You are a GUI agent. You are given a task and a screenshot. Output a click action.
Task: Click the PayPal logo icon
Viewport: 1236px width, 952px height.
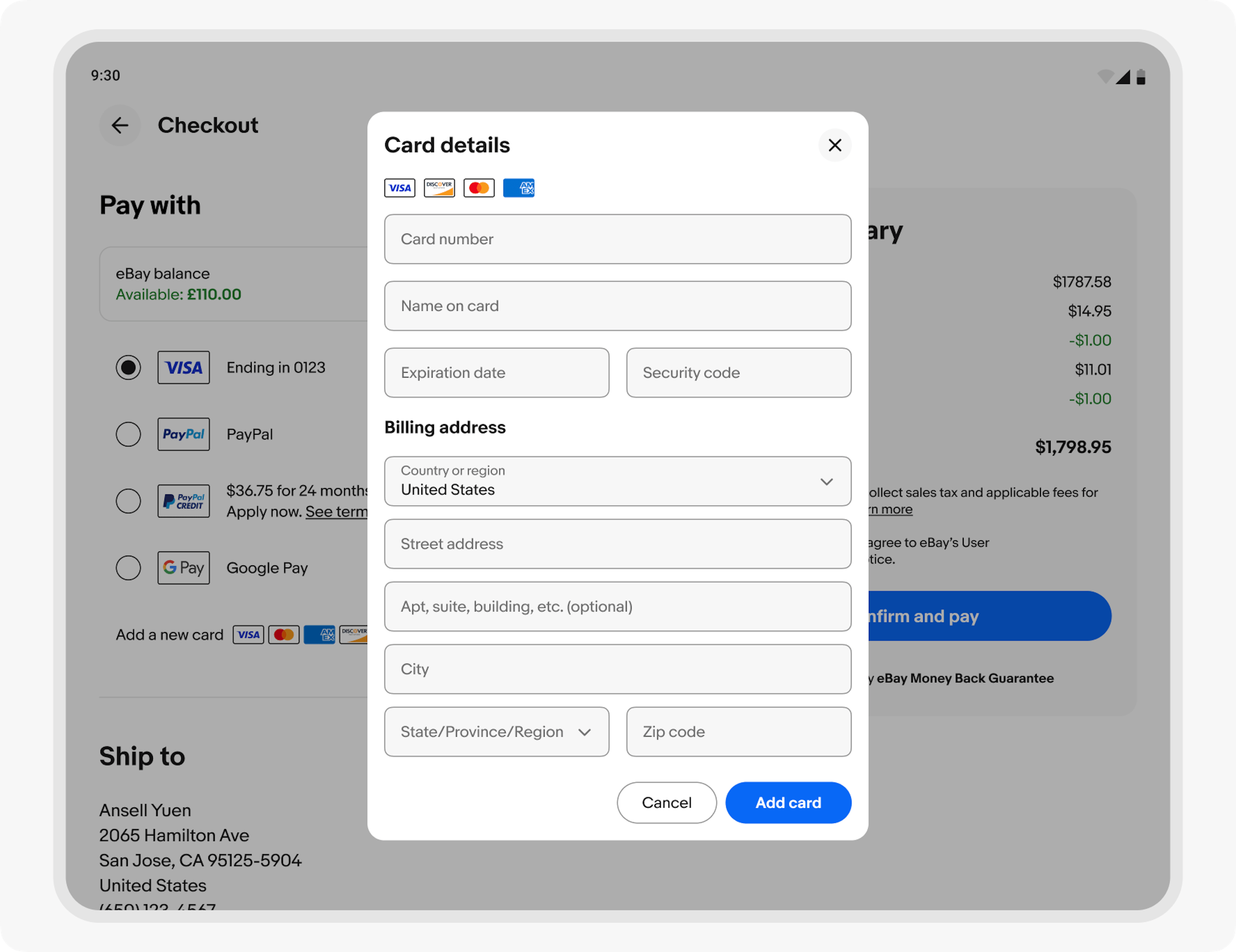(x=183, y=434)
